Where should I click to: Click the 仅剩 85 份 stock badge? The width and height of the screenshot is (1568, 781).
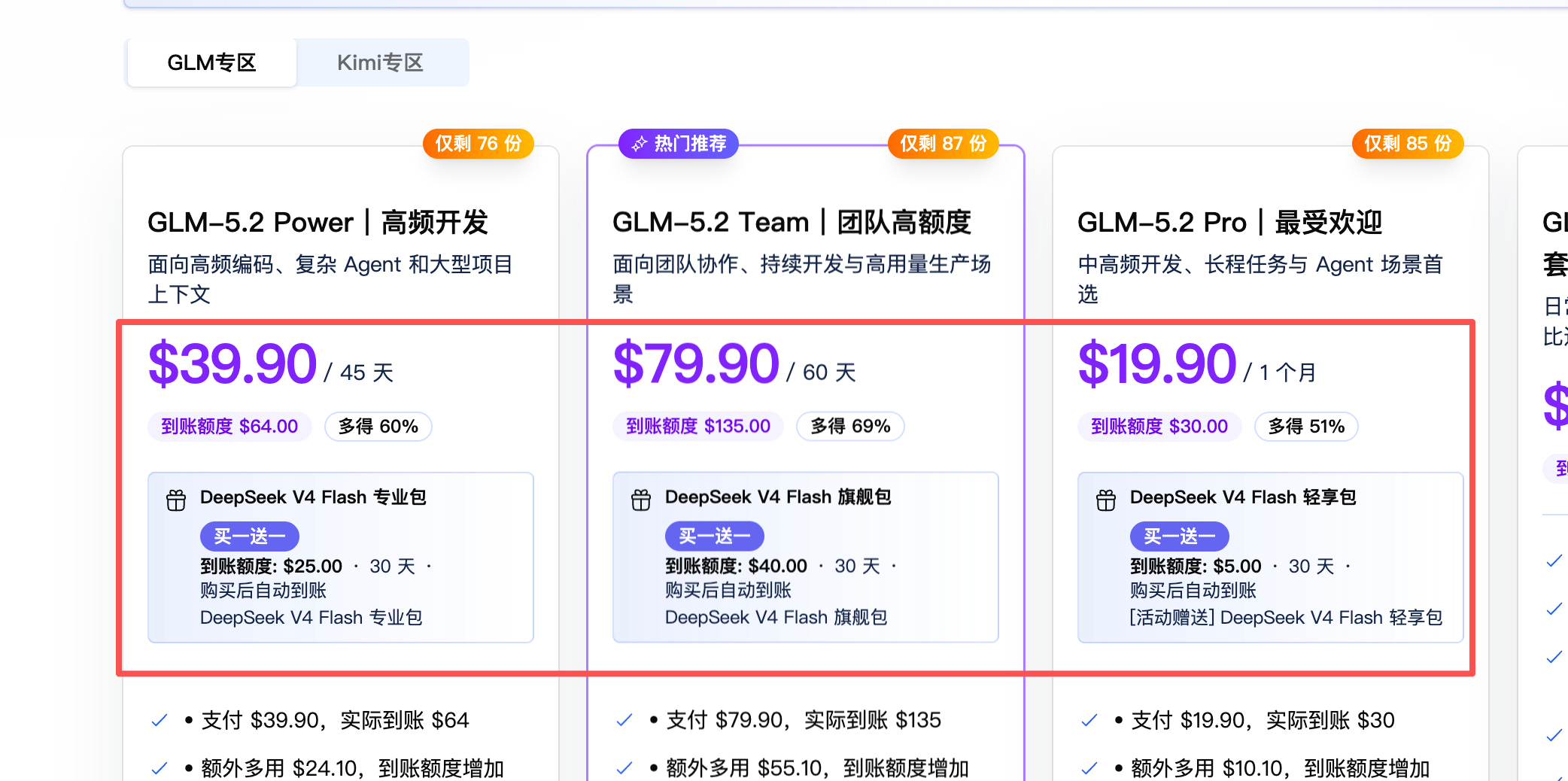1408,144
